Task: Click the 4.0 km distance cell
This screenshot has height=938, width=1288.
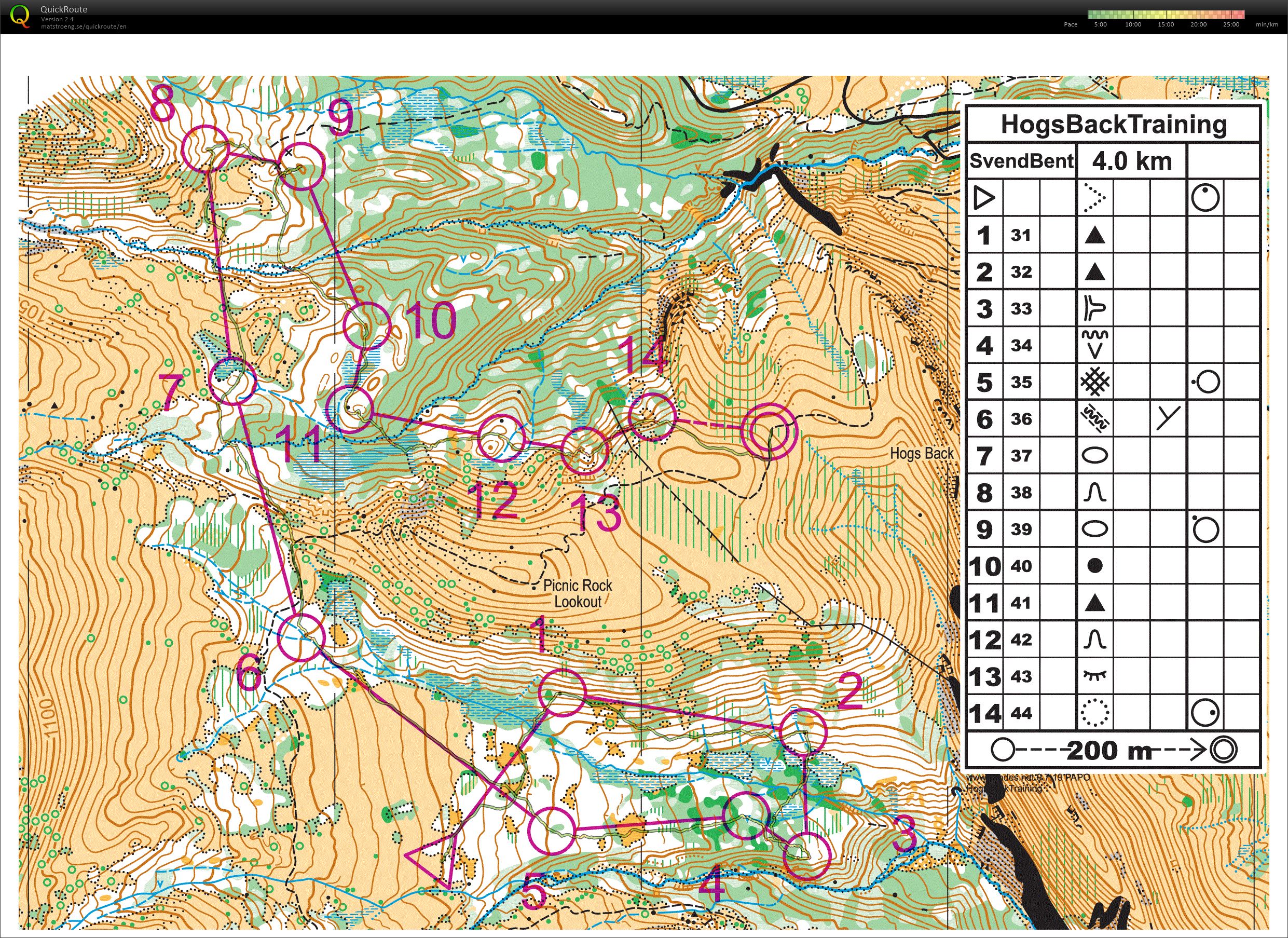Action: tap(1132, 161)
